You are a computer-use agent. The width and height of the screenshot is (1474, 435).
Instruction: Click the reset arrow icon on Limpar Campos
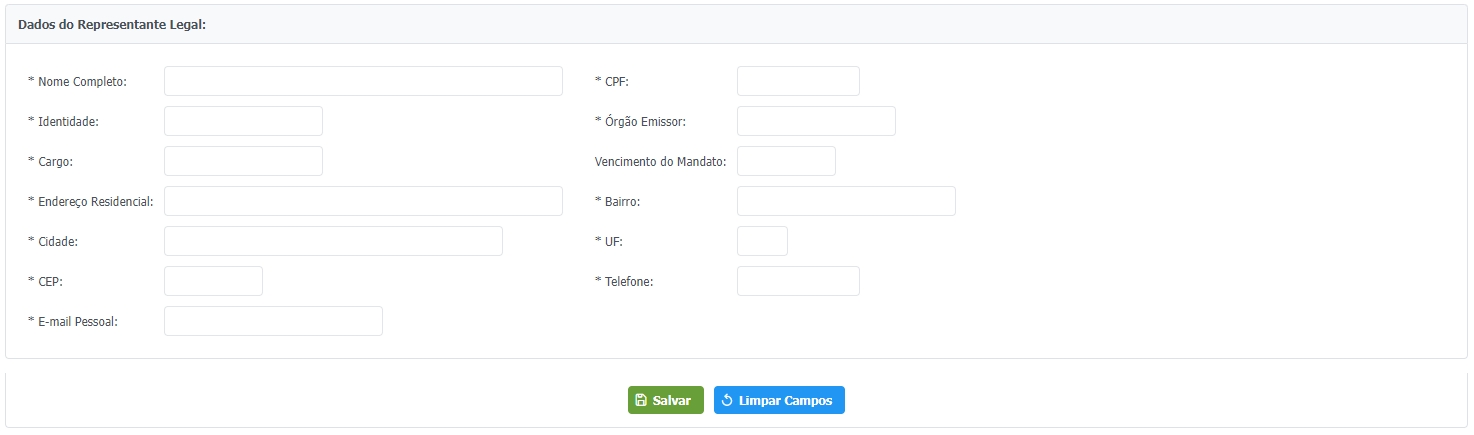727,400
